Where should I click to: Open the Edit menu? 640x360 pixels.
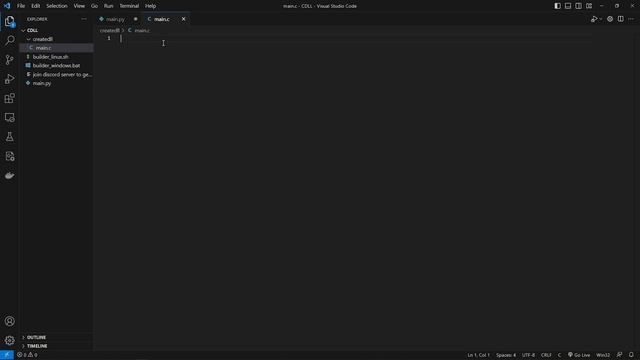point(36,6)
